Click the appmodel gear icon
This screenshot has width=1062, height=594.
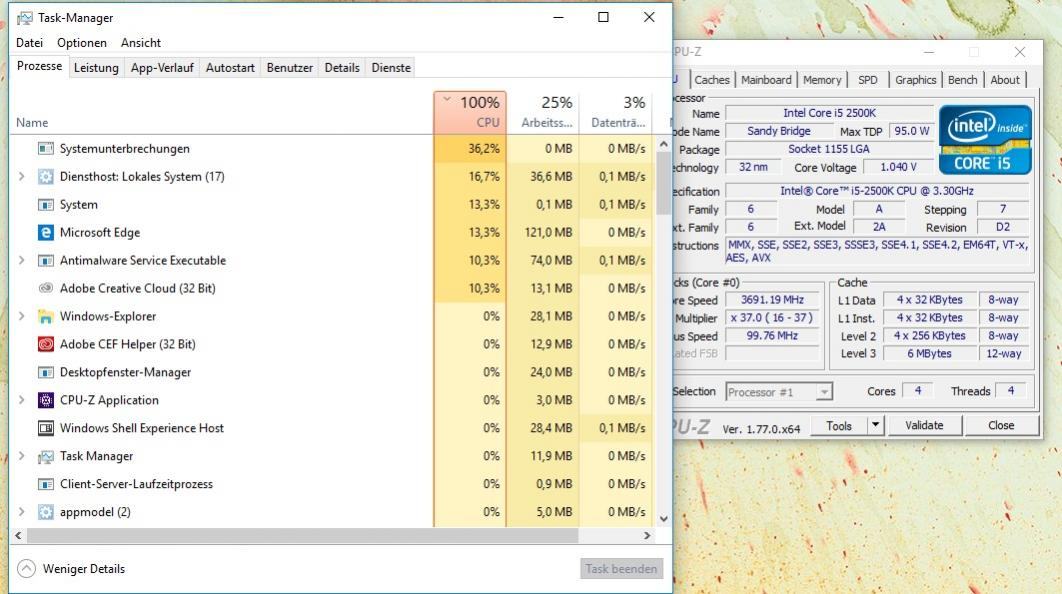pyautogui.click(x=45, y=512)
